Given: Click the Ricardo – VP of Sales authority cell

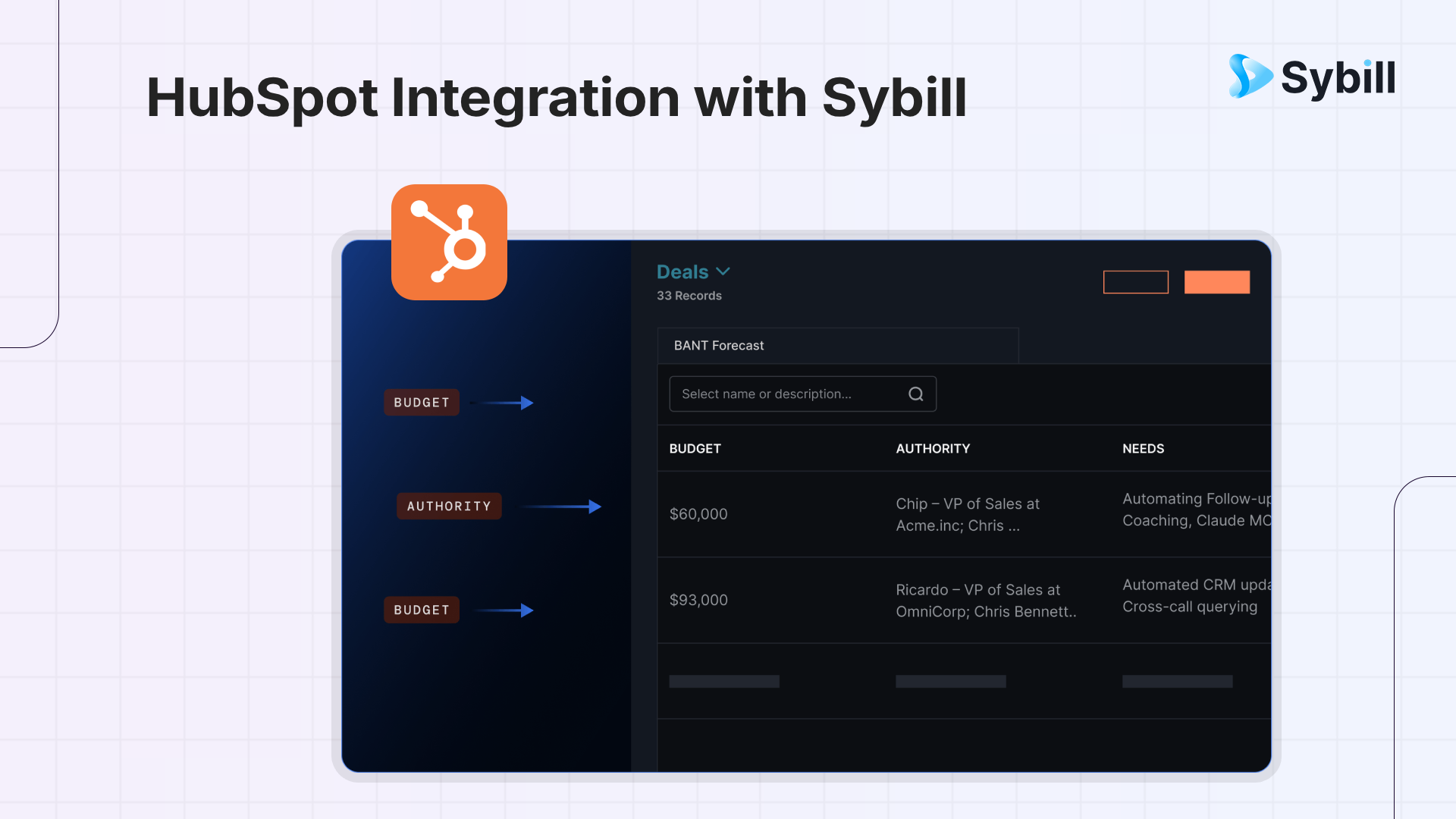Looking at the screenshot, I should 986,601.
